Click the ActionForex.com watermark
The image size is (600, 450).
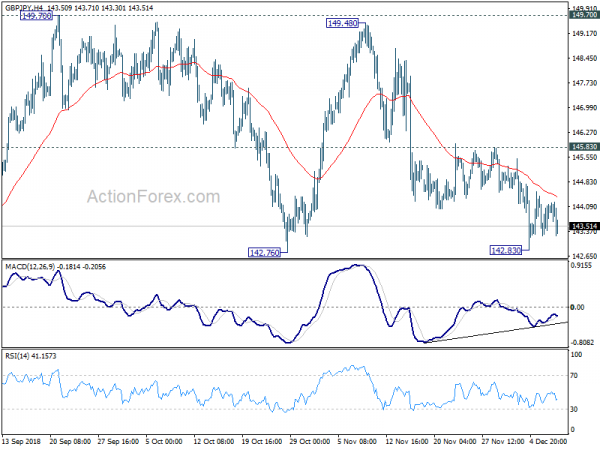pos(153,197)
